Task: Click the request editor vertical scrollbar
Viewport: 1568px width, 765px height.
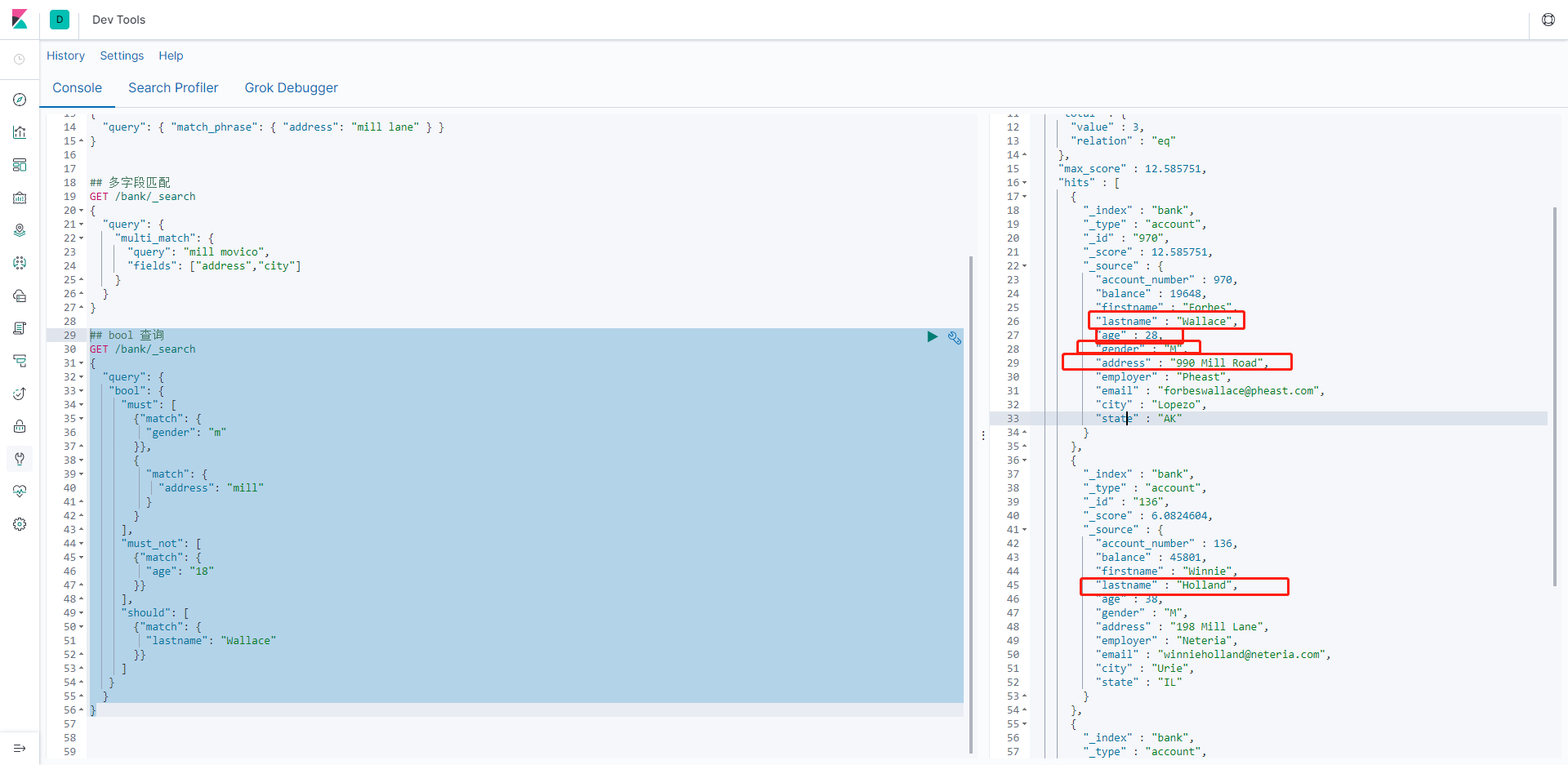Action: 970,505
